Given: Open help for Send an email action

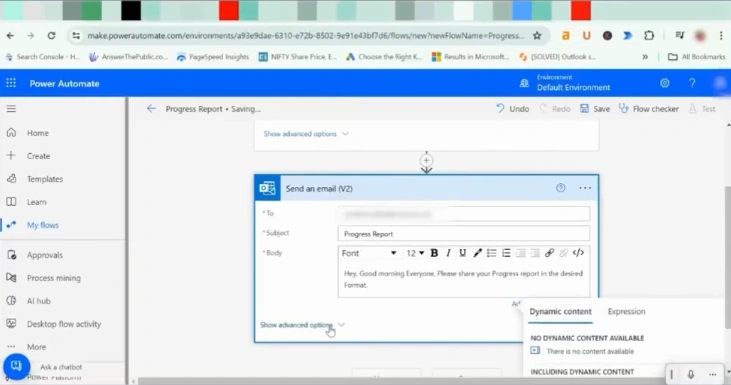Looking at the screenshot, I should [x=560, y=188].
